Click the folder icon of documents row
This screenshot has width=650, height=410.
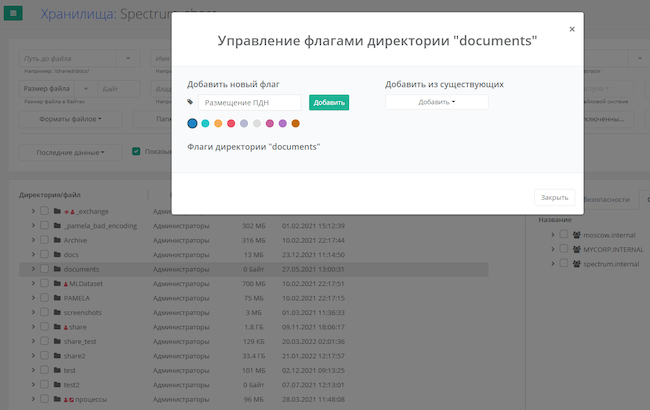coord(57,269)
